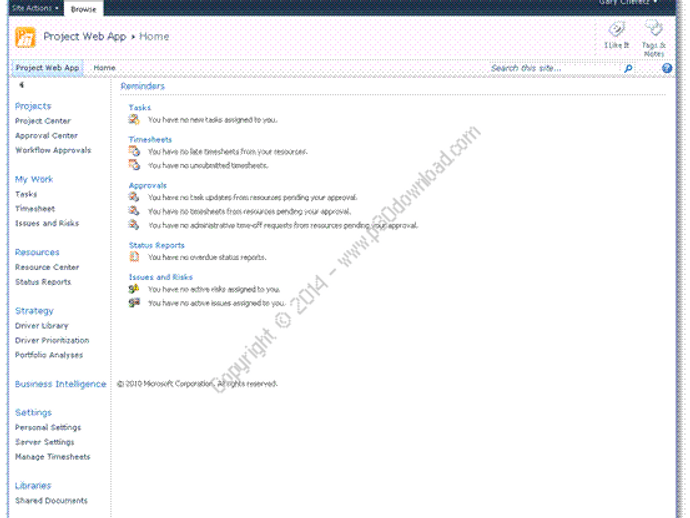Open the Libraries heading link
The height and width of the screenshot is (518, 690).
coord(33,486)
